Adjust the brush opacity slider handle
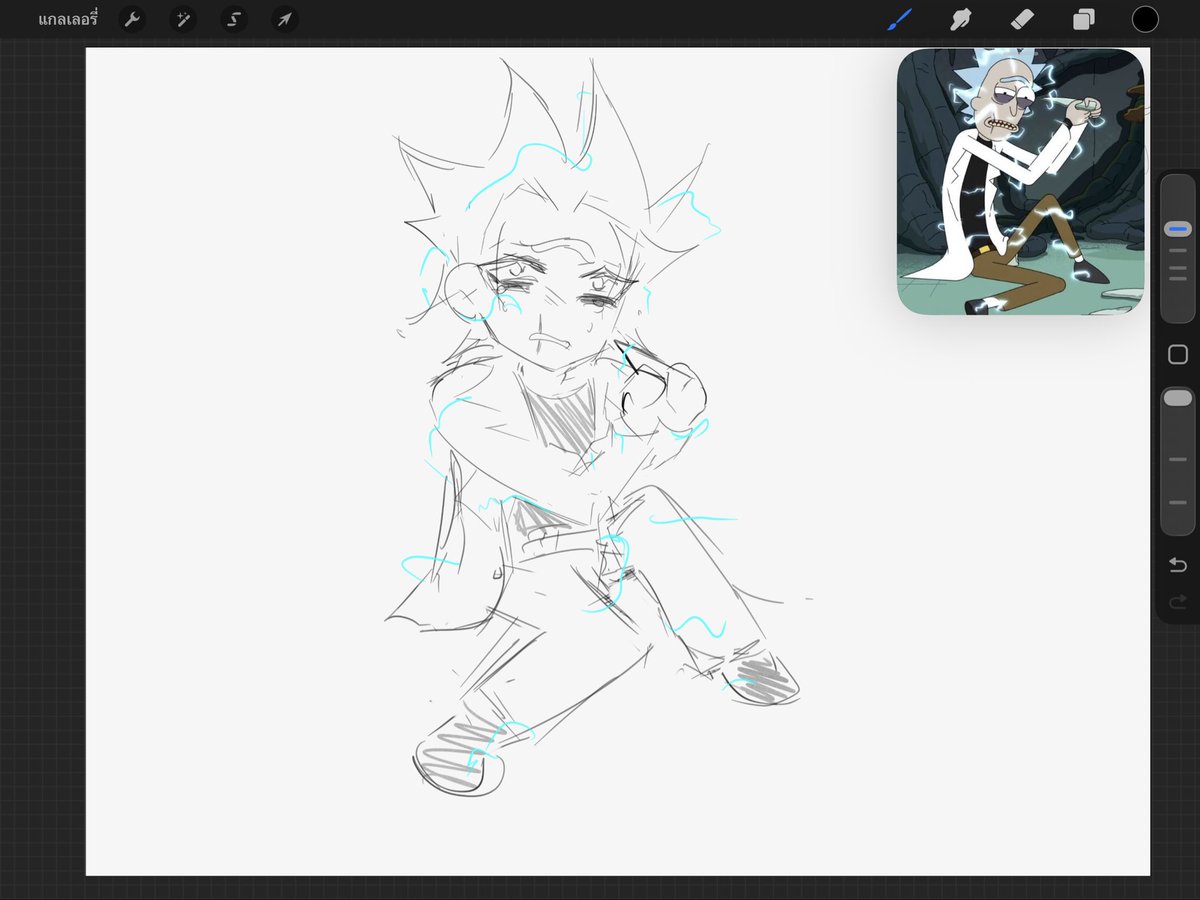This screenshot has height=900, width=1200. tap(1178, 398)
